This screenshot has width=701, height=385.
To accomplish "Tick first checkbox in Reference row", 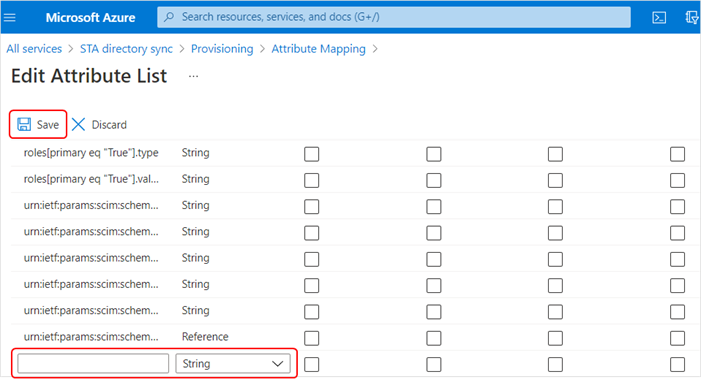I will coord(312,338).
